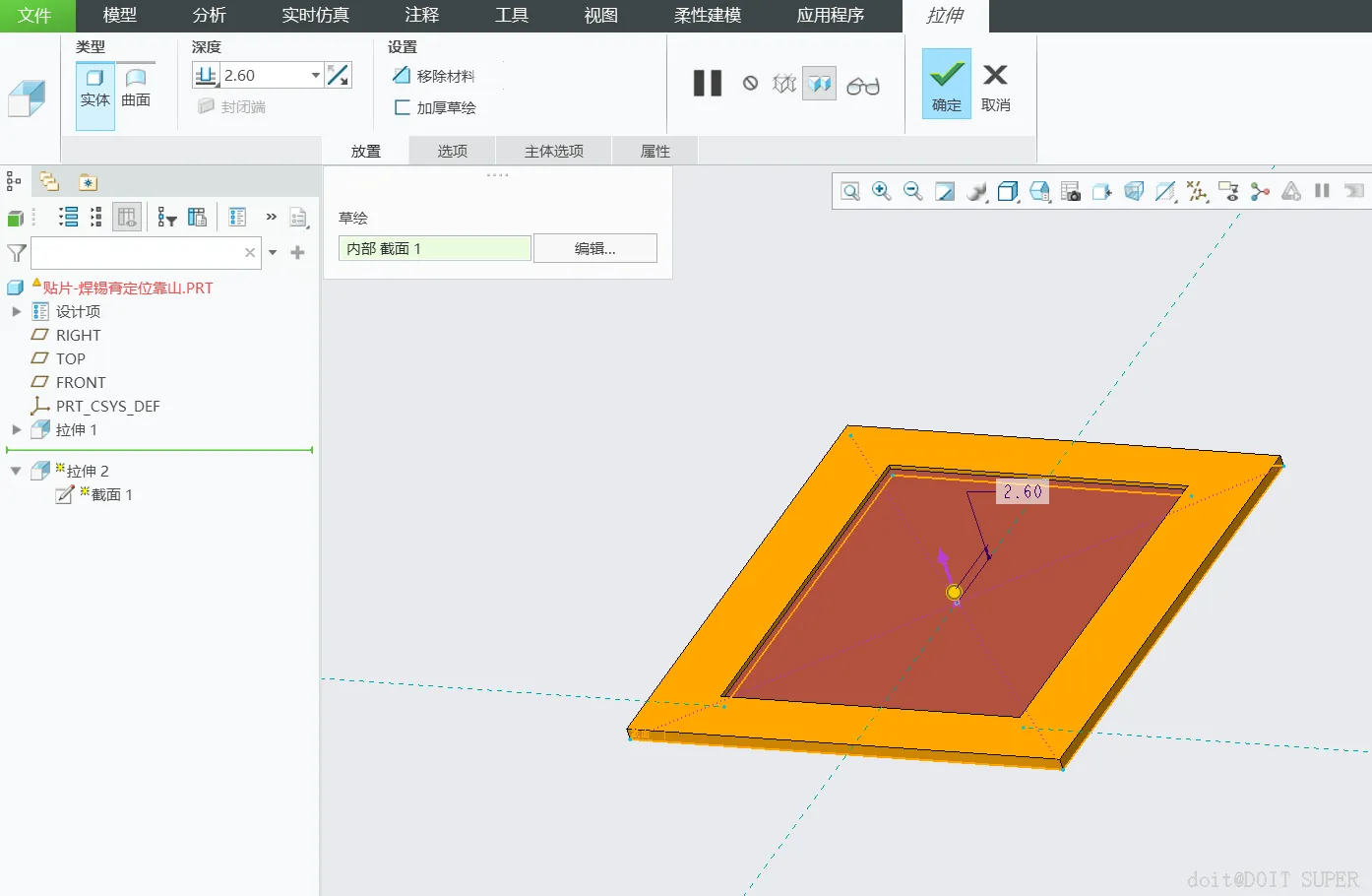Select the 曲面 surface type

136,89
